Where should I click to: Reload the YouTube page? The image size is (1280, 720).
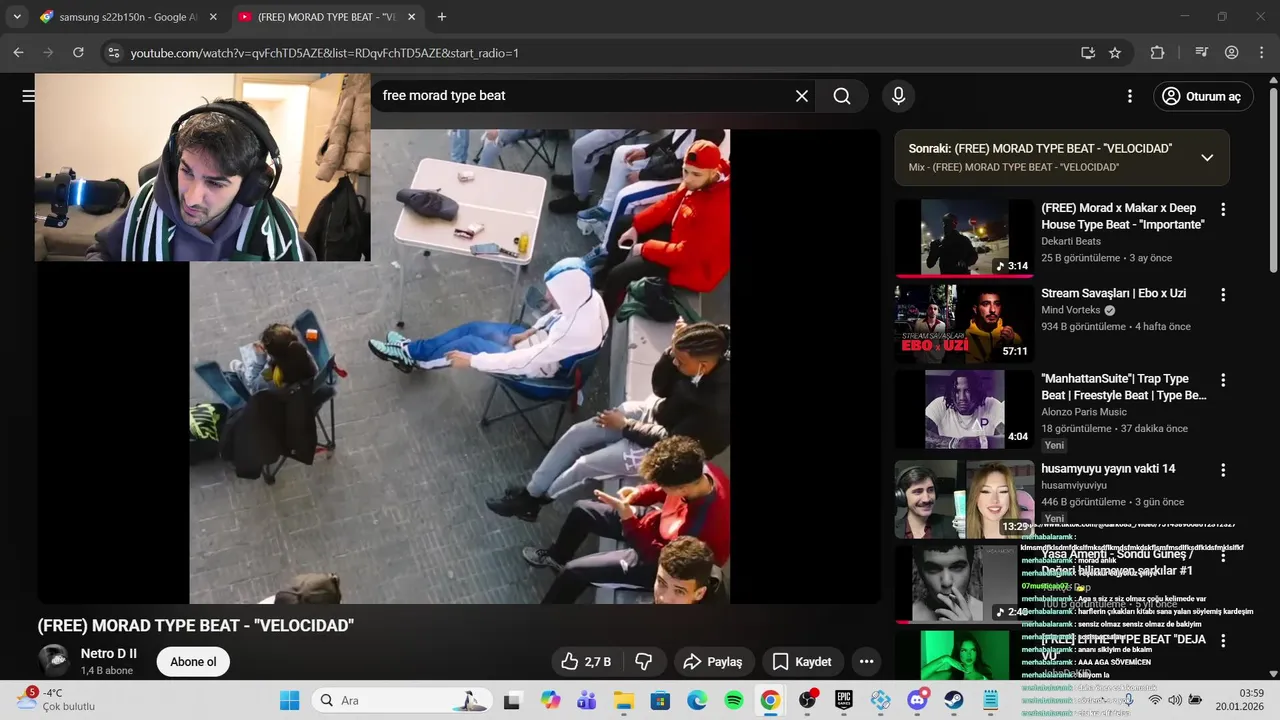78,53
